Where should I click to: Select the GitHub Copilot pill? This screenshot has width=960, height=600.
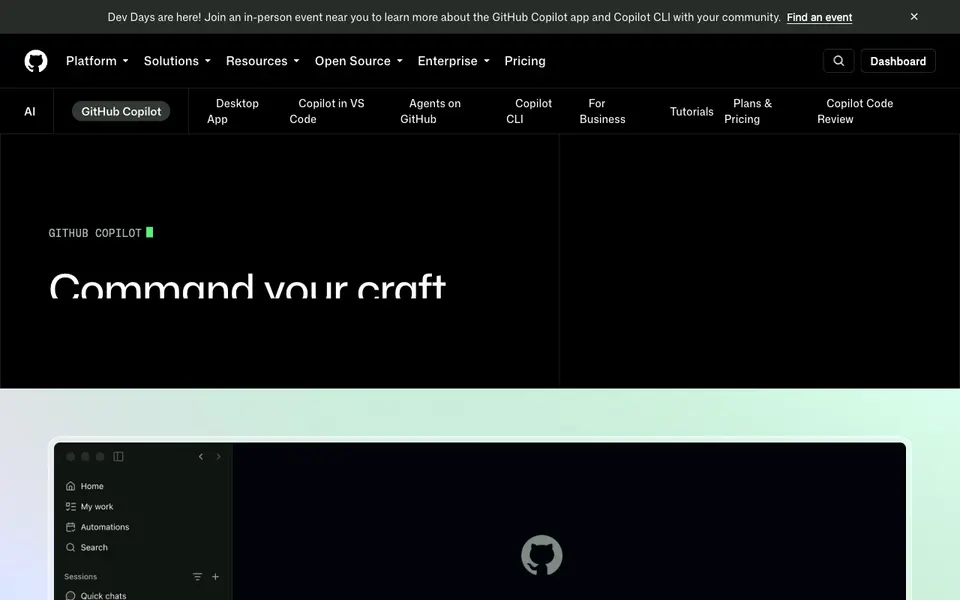pyautogui.click(x=121, y=111)
